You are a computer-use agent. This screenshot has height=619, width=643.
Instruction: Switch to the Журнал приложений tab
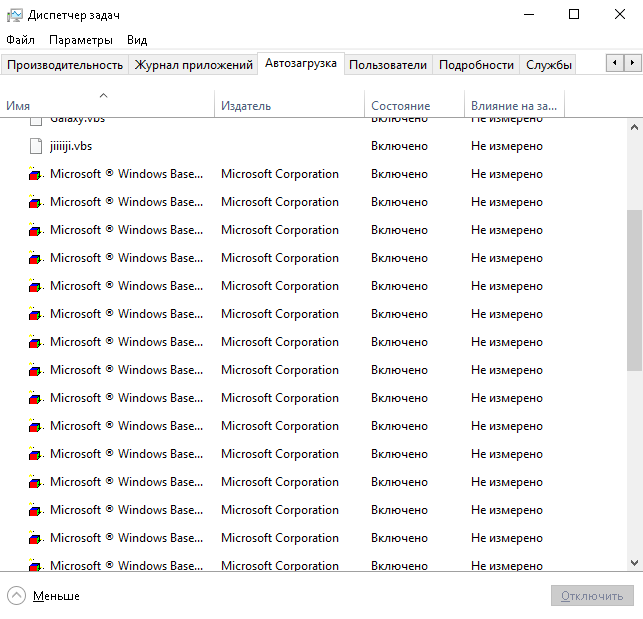point(193,65)
